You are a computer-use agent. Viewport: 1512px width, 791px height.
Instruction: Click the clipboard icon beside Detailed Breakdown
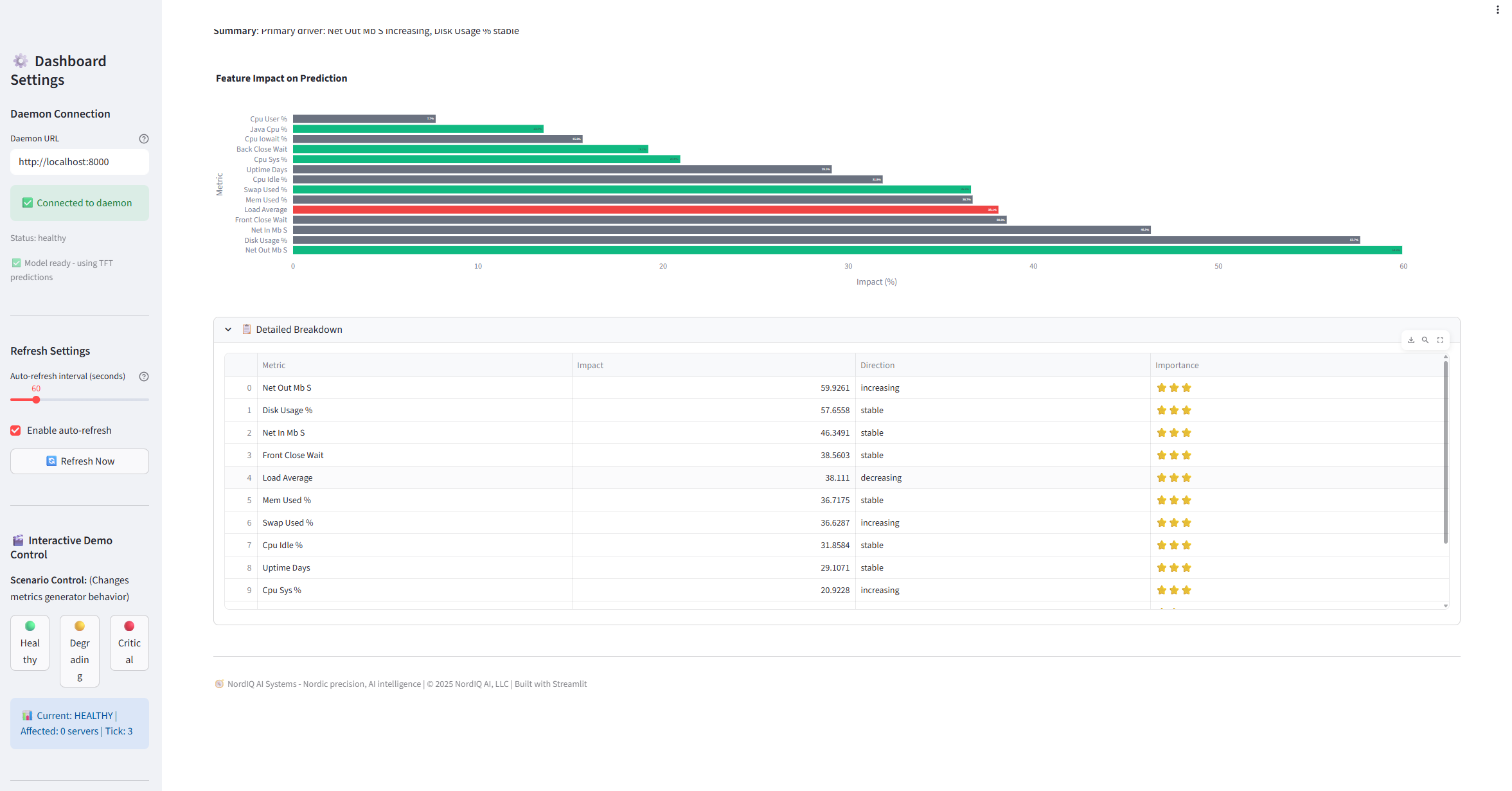pos(246,329)
